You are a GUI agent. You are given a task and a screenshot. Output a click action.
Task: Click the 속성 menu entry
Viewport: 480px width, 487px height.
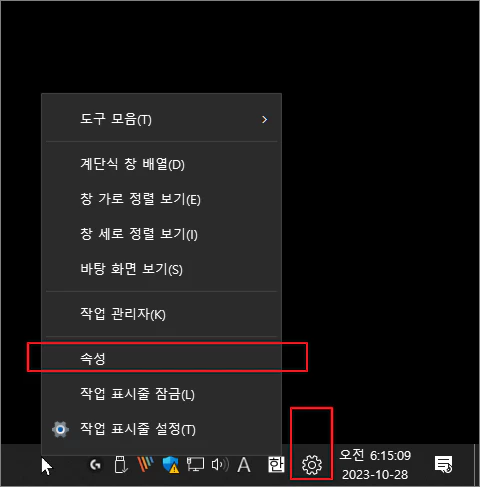tap(161, 359)
